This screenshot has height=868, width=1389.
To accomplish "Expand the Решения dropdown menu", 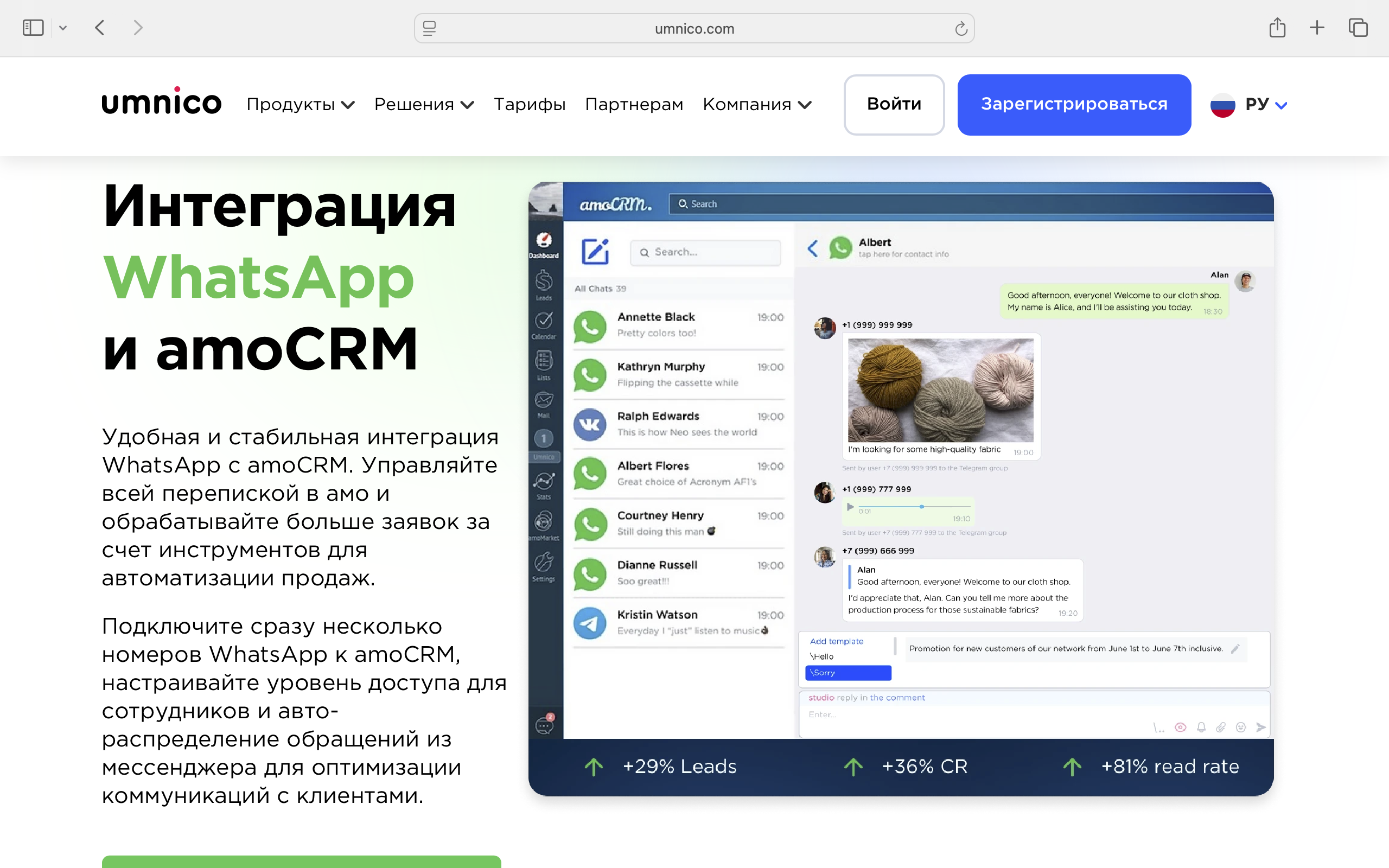I will pos(424,105).
